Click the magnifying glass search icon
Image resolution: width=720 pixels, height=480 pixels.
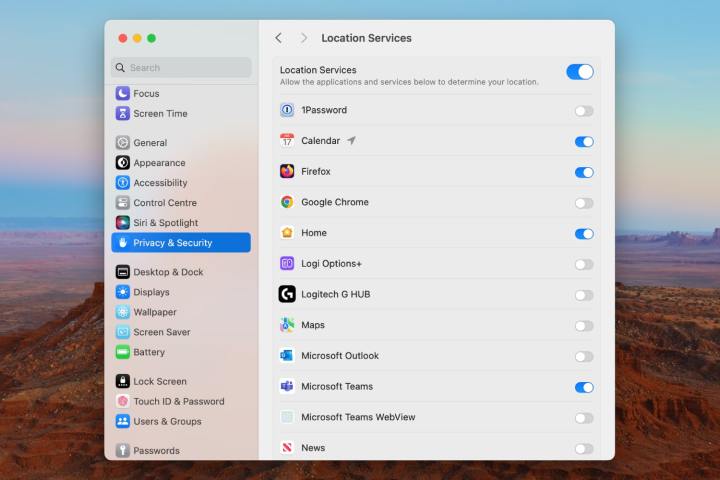click(x=120, y=68)
